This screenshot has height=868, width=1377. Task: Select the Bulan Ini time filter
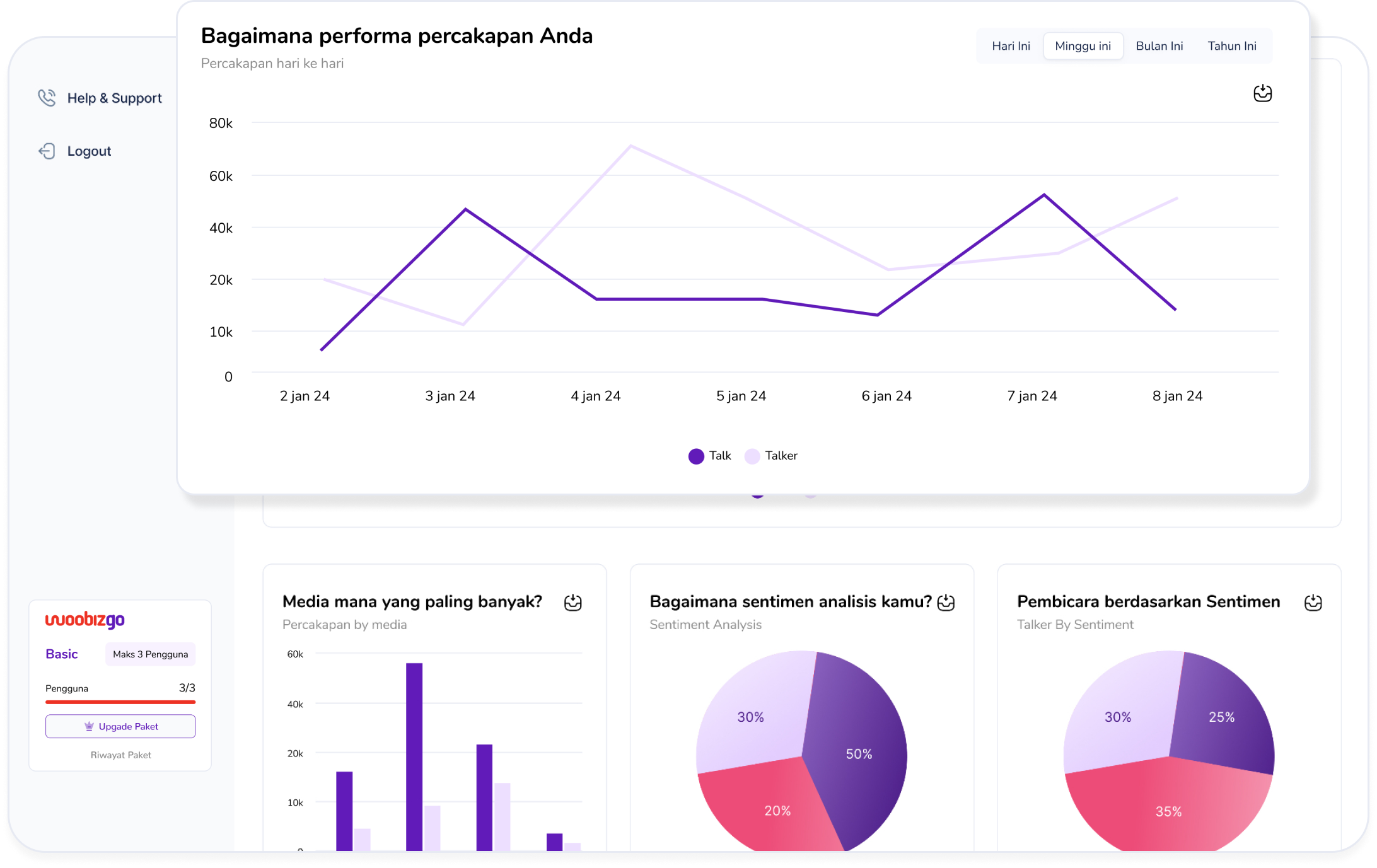pos(1159,45)
